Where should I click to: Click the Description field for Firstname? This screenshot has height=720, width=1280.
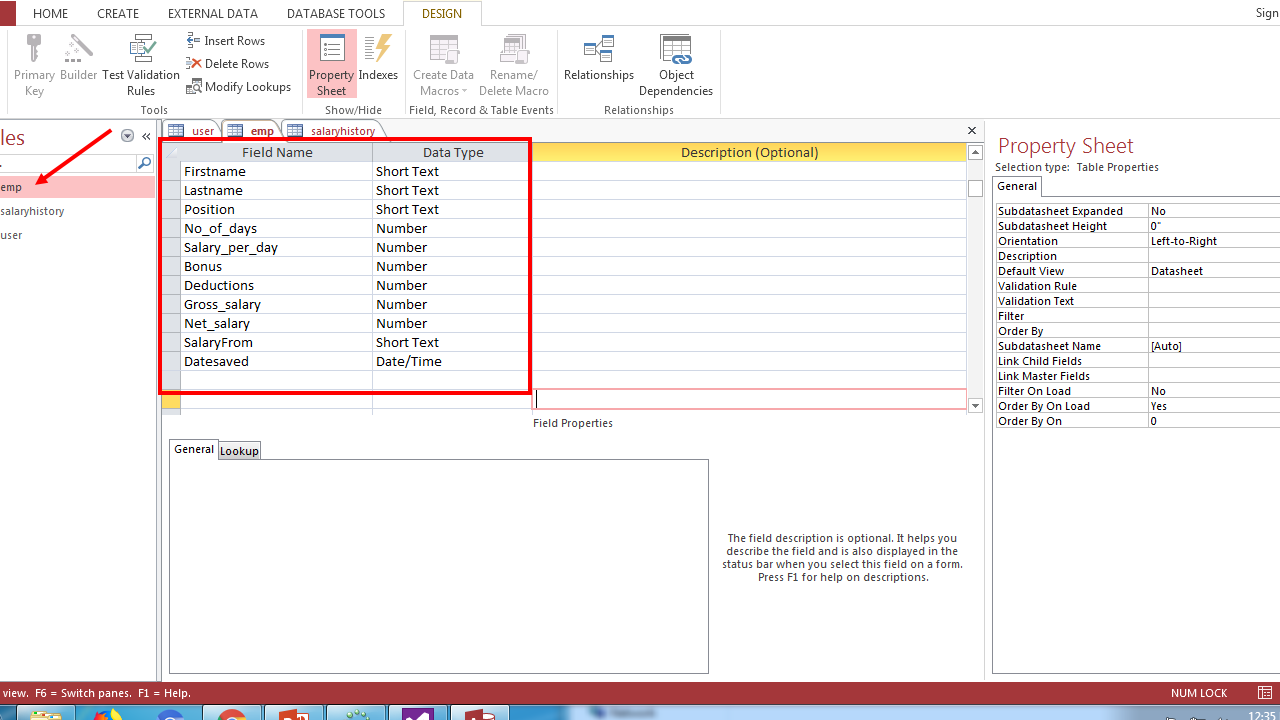click(749, 171)
